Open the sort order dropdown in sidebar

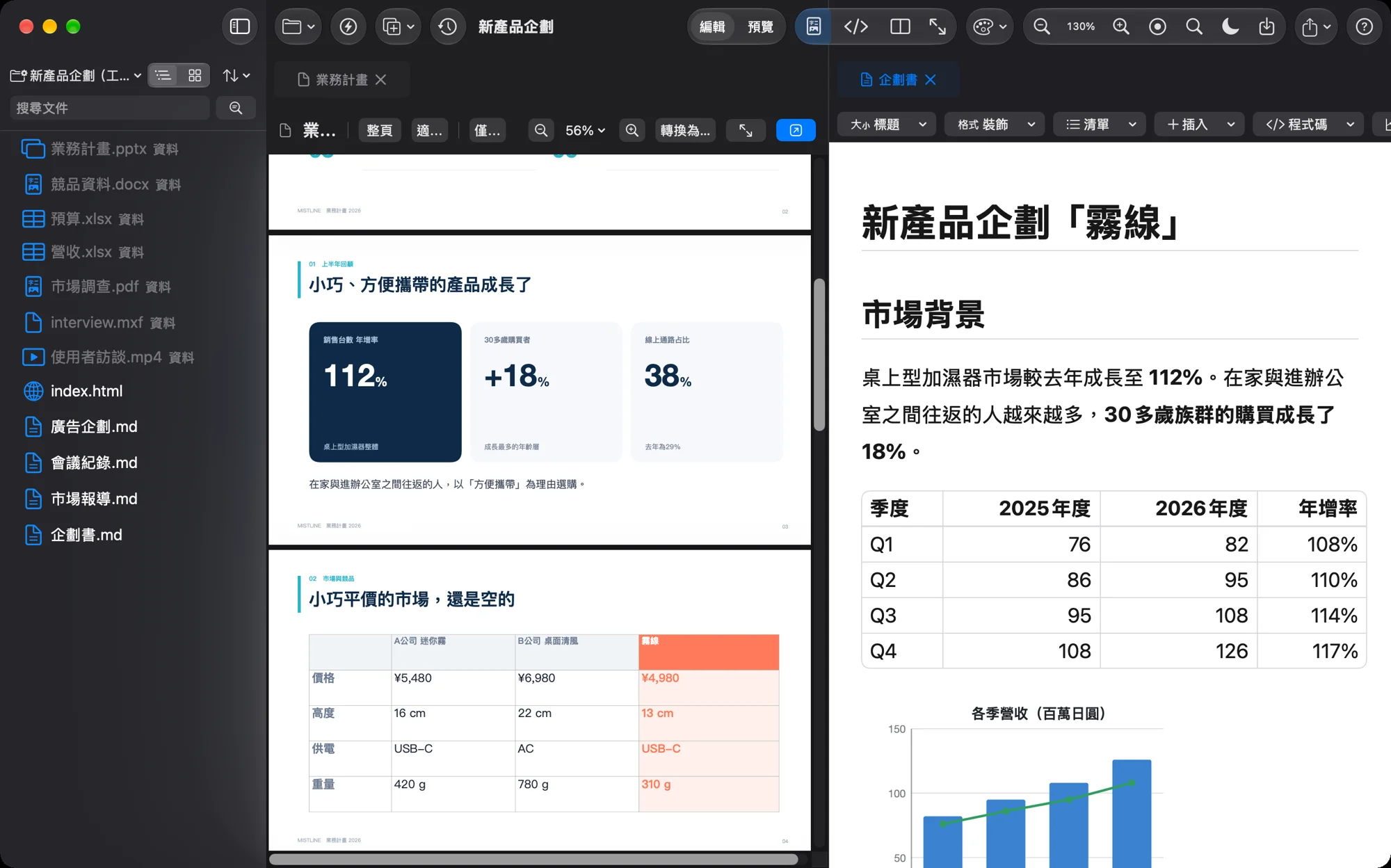[236, 75]
